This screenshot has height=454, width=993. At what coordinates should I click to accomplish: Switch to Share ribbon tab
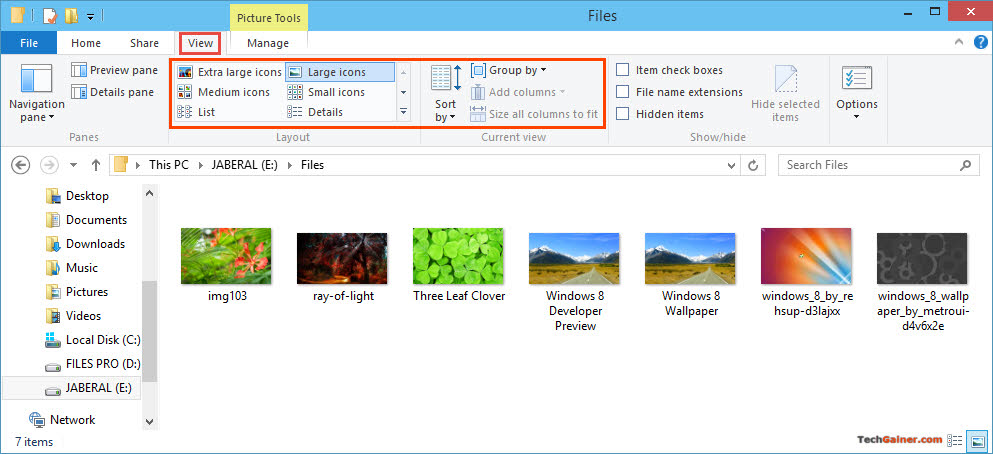(144, 43)
